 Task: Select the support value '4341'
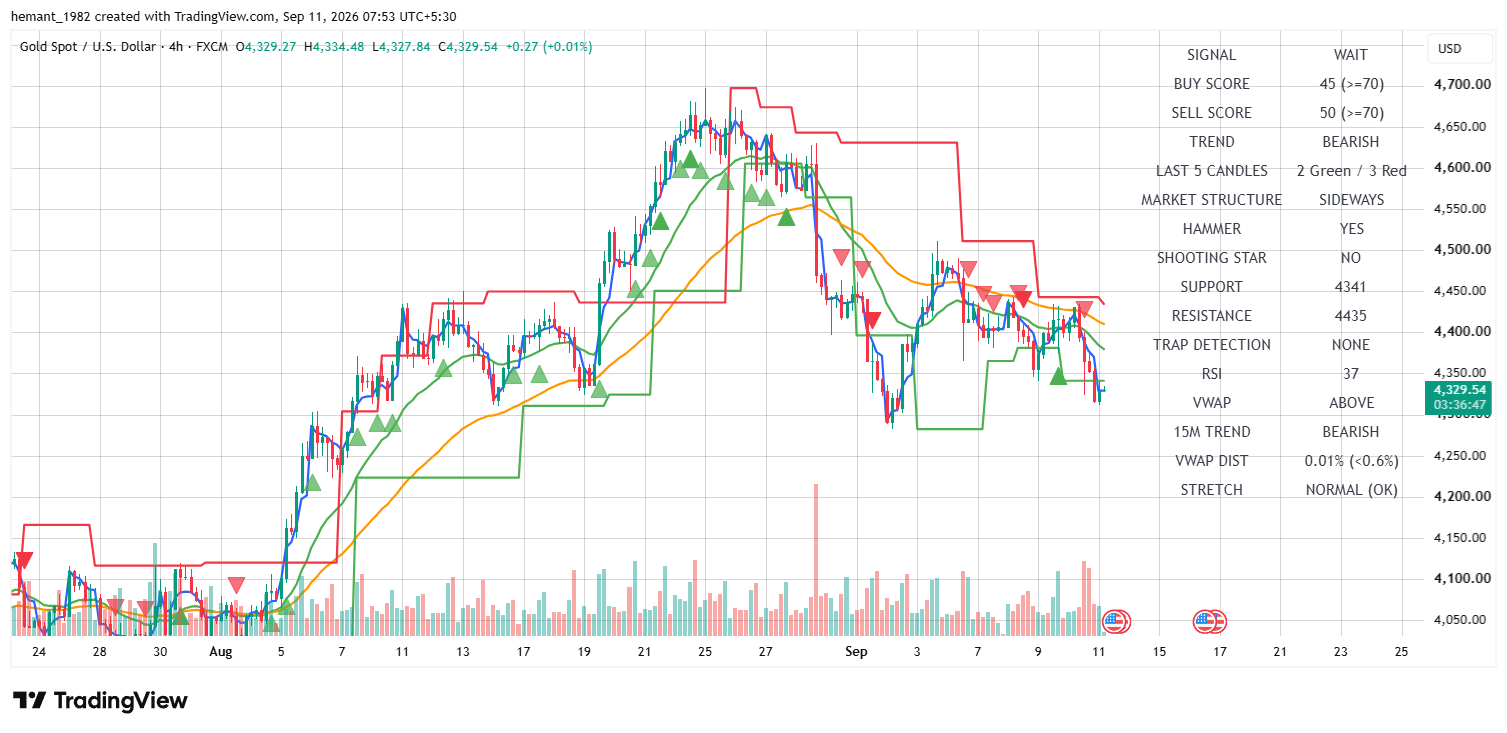point(1351,287)
